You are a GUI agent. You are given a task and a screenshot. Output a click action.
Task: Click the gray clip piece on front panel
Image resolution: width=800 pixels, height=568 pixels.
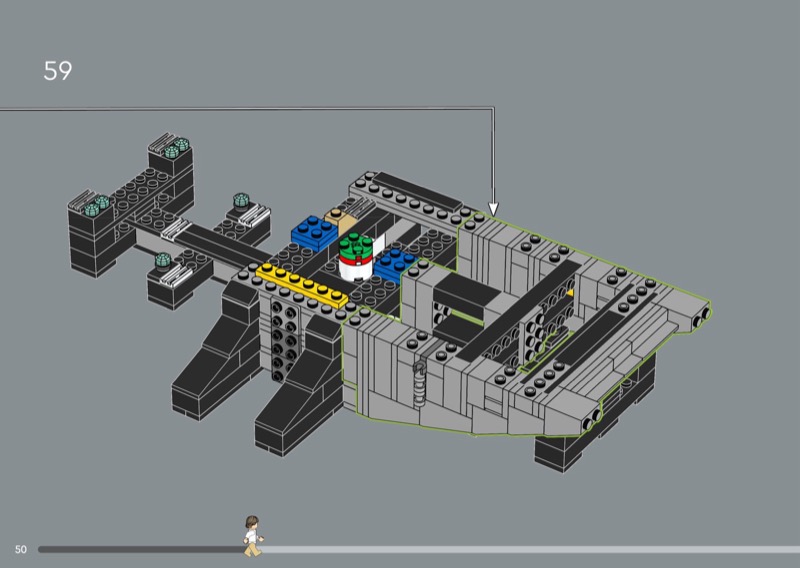point(421,378)
